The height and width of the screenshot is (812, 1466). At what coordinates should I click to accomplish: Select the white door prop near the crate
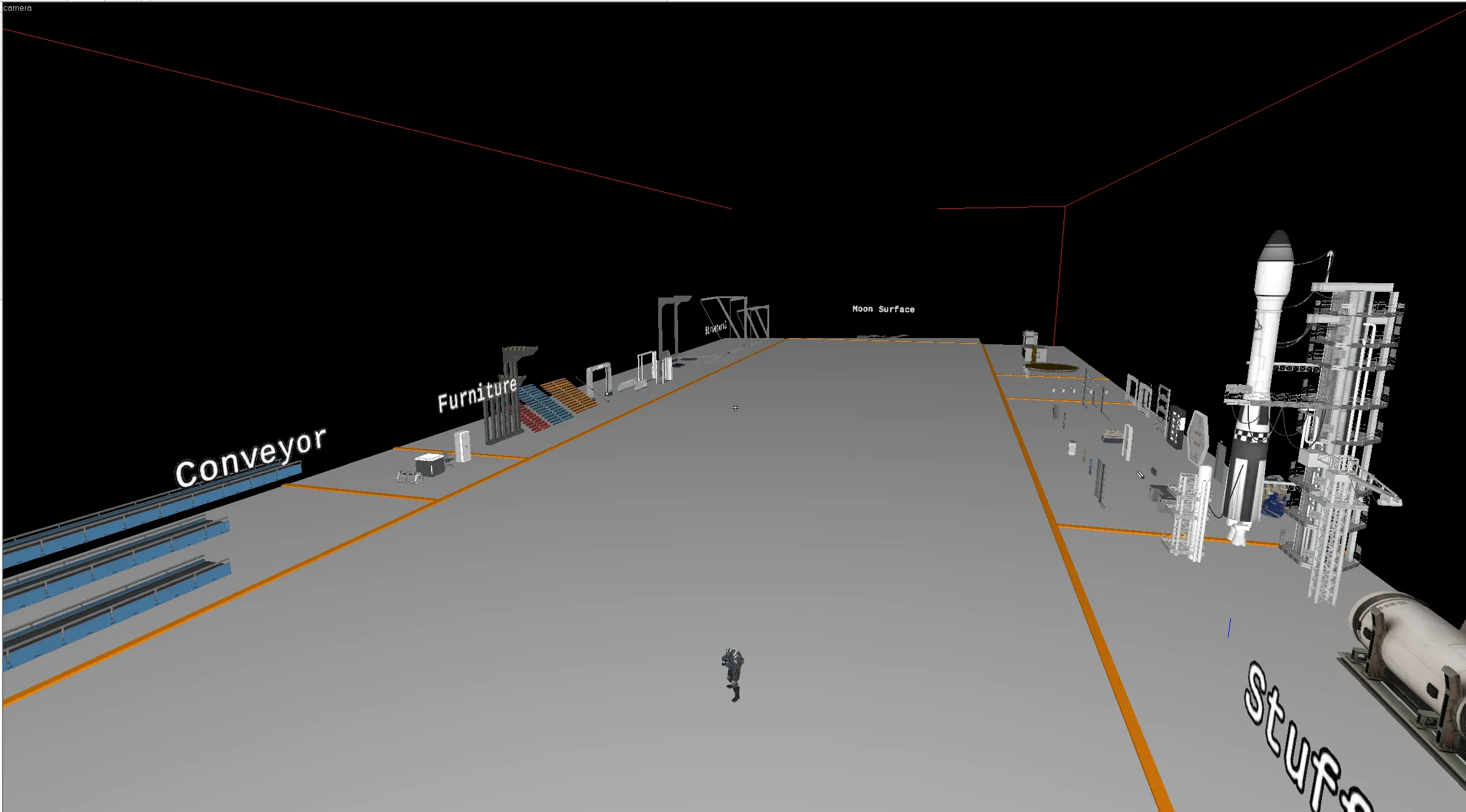[462, 445]
